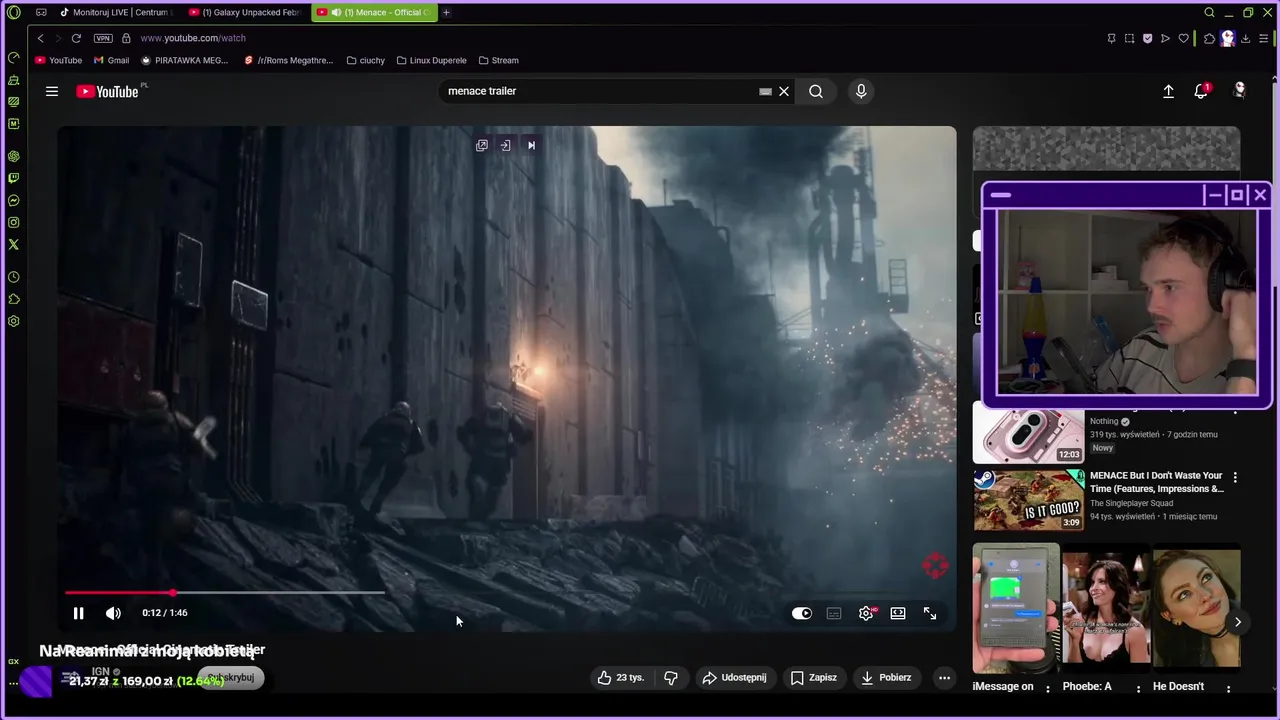The height and width of the screenshot is (720, 1280).
Task: Open the site padlock info
Action: click(126, 38)
